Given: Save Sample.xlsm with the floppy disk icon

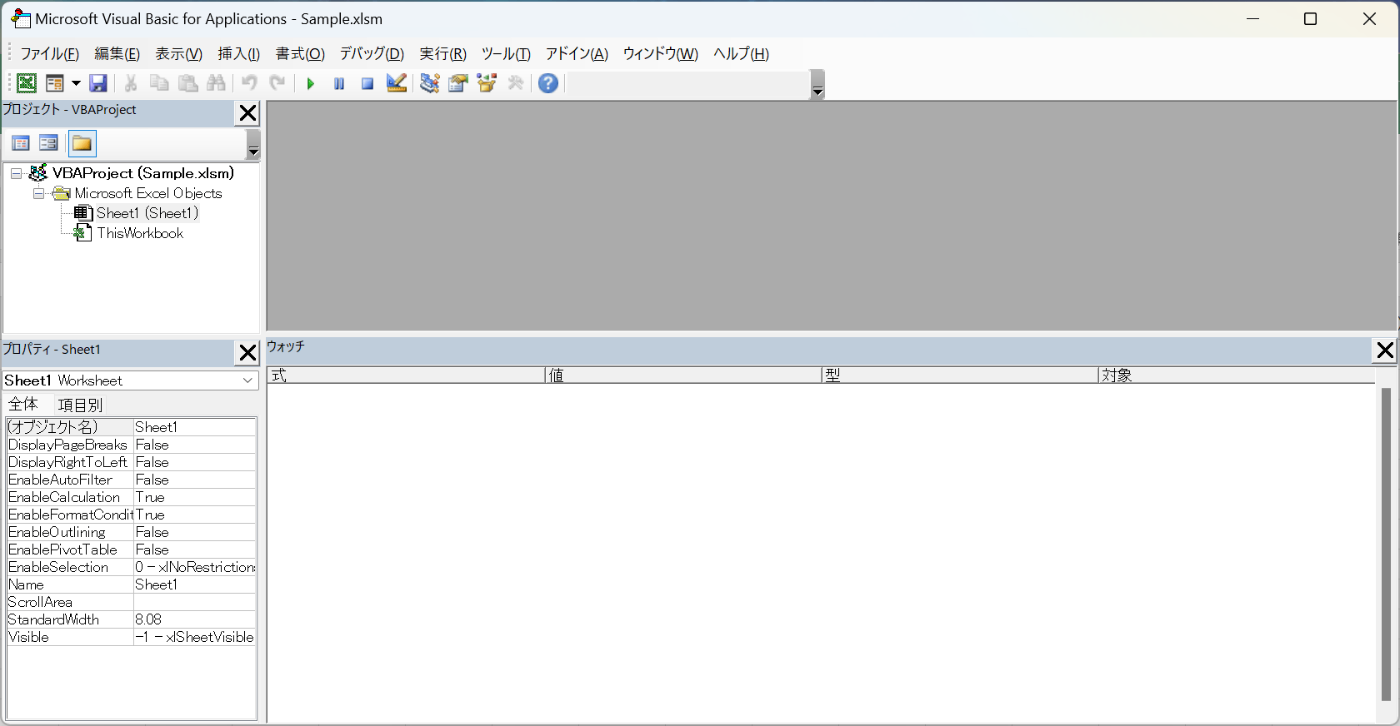Looking at the screenshot, I should [98, 84].
